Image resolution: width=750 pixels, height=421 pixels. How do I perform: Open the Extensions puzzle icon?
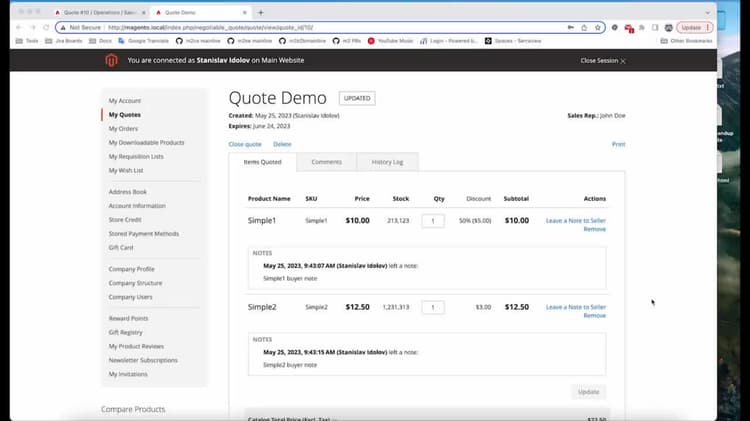tap(642, 28)
